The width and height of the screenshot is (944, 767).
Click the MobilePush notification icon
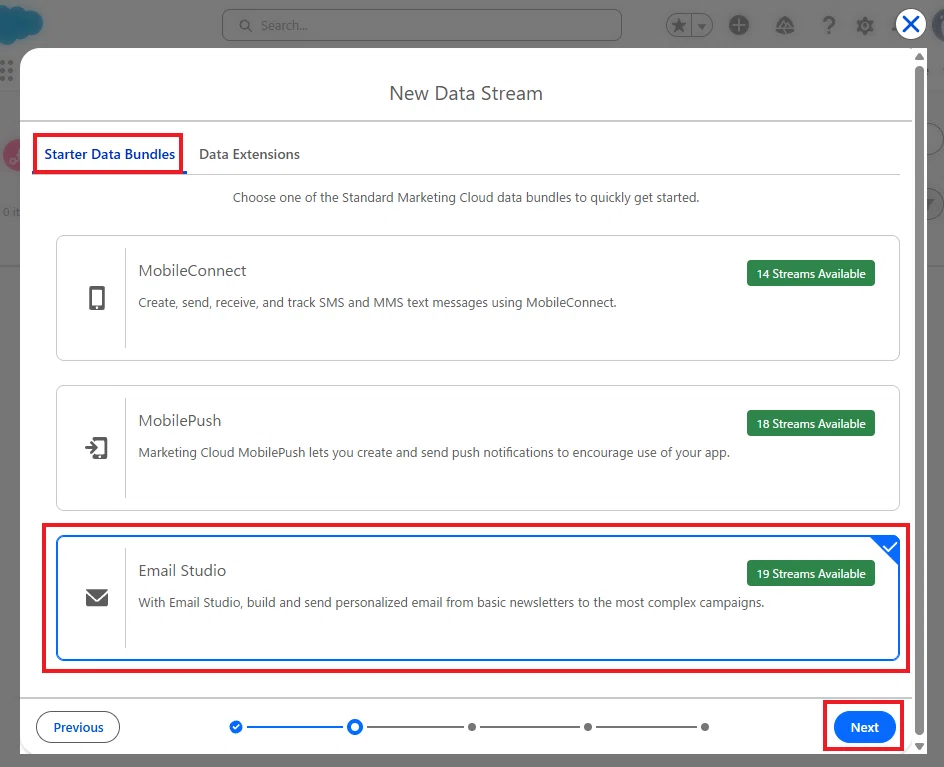(x=96, y=448)
